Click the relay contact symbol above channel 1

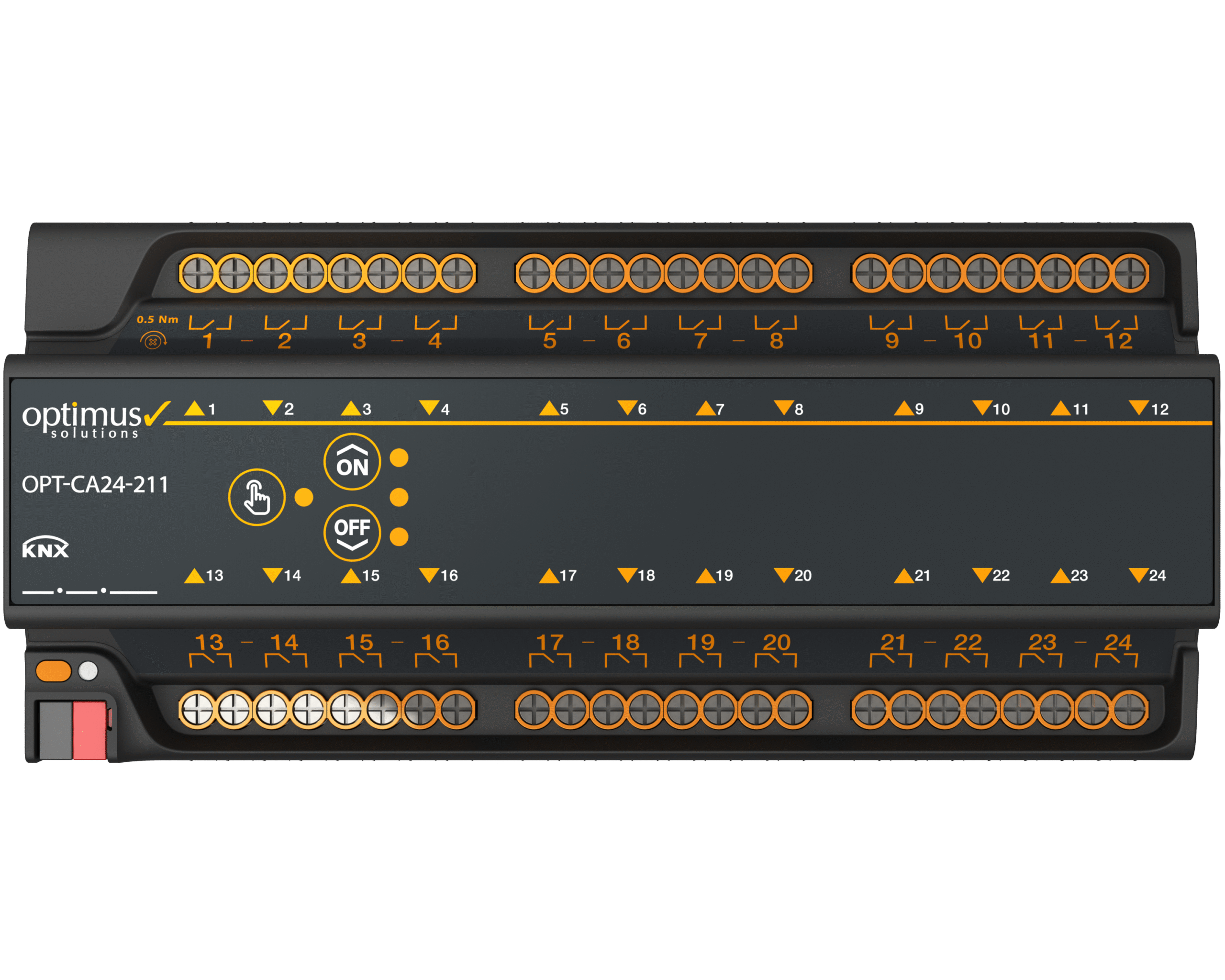click(x=210, y=323)
